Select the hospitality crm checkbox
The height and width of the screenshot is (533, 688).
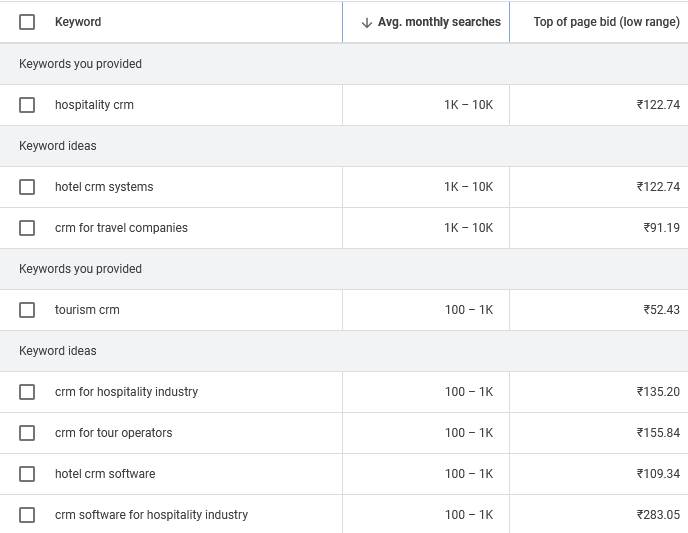27,105
